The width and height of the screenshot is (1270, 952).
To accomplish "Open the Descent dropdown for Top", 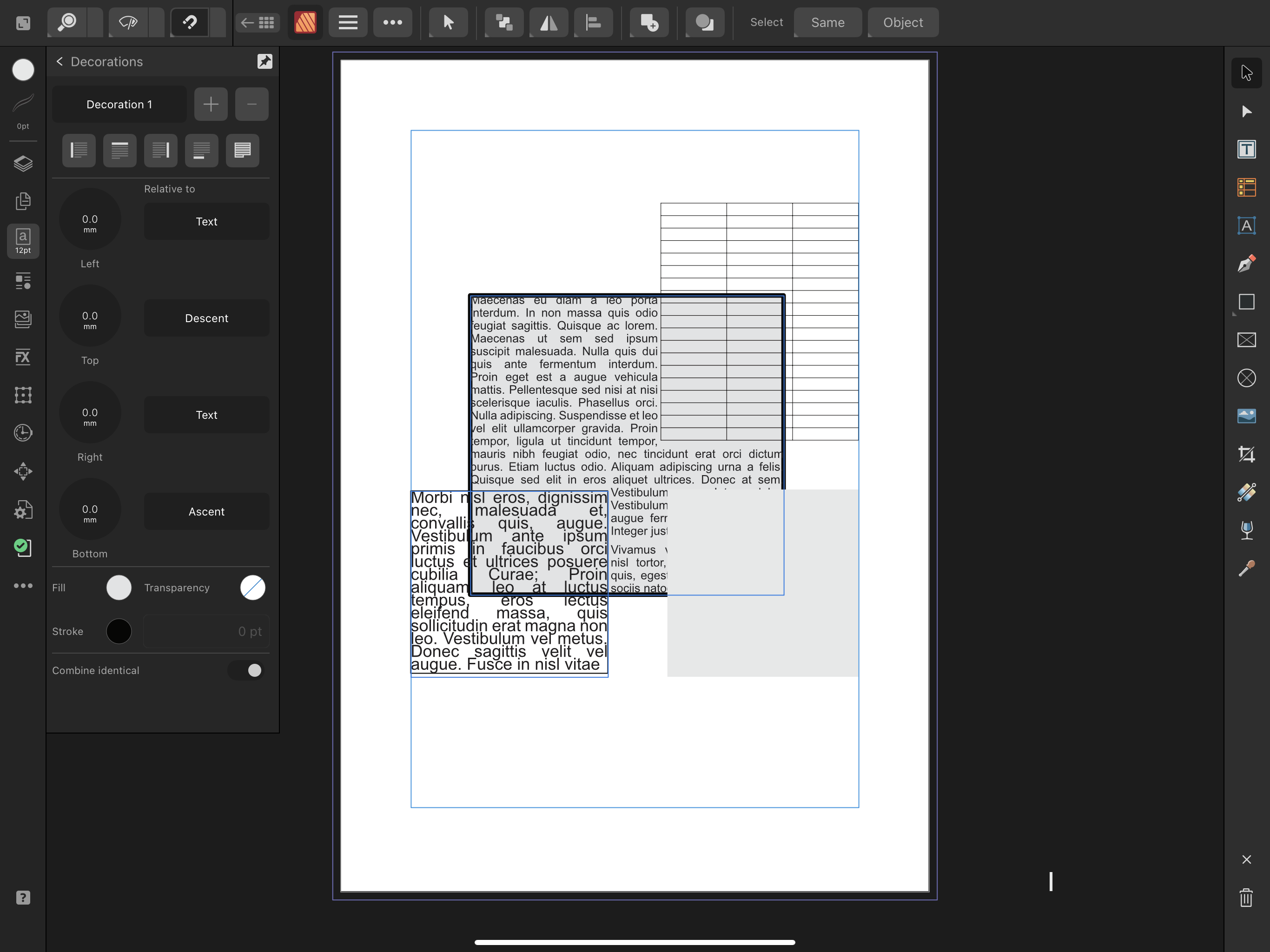I will (x=206, y=318).
